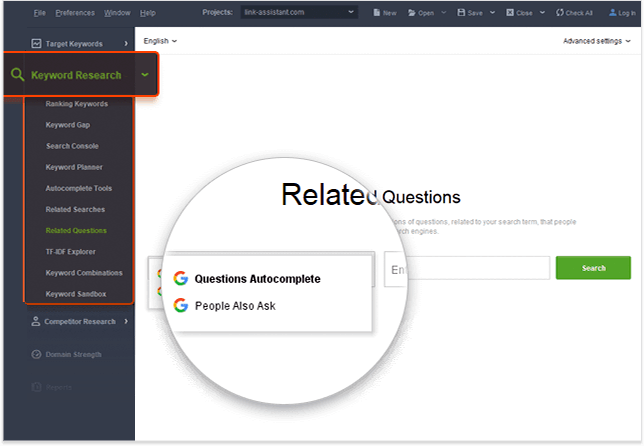Click the Check All refresh icon
Viewport: 644px width, 446px height.
pyautogui.click(x=560, y=13)
